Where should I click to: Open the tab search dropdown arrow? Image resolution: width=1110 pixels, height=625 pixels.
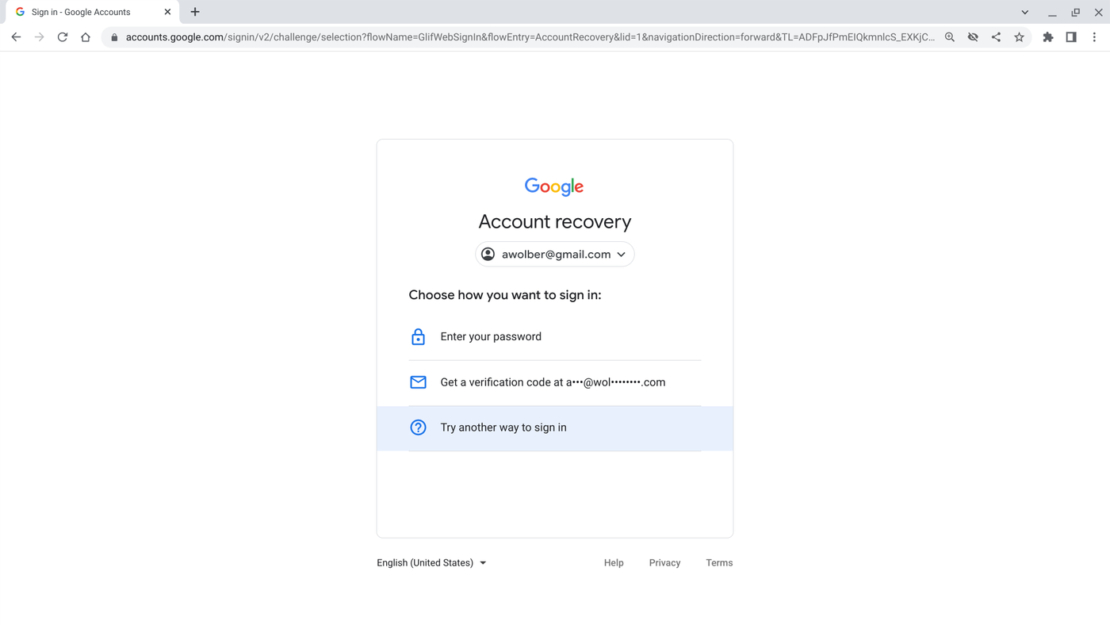point(1025,12)
